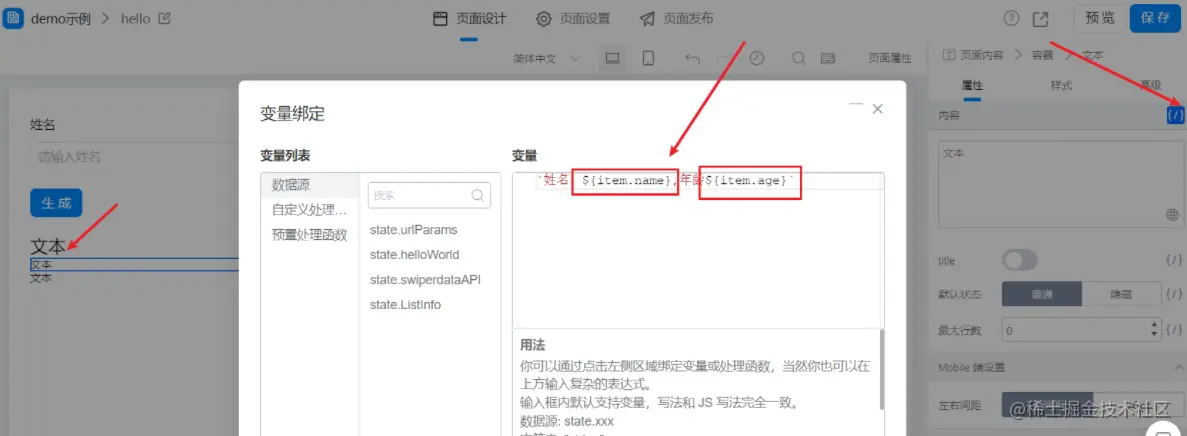The height and width of the screenshot is (436, 1187).
Task: Click the variable expression editor
Action: [698, 250]
